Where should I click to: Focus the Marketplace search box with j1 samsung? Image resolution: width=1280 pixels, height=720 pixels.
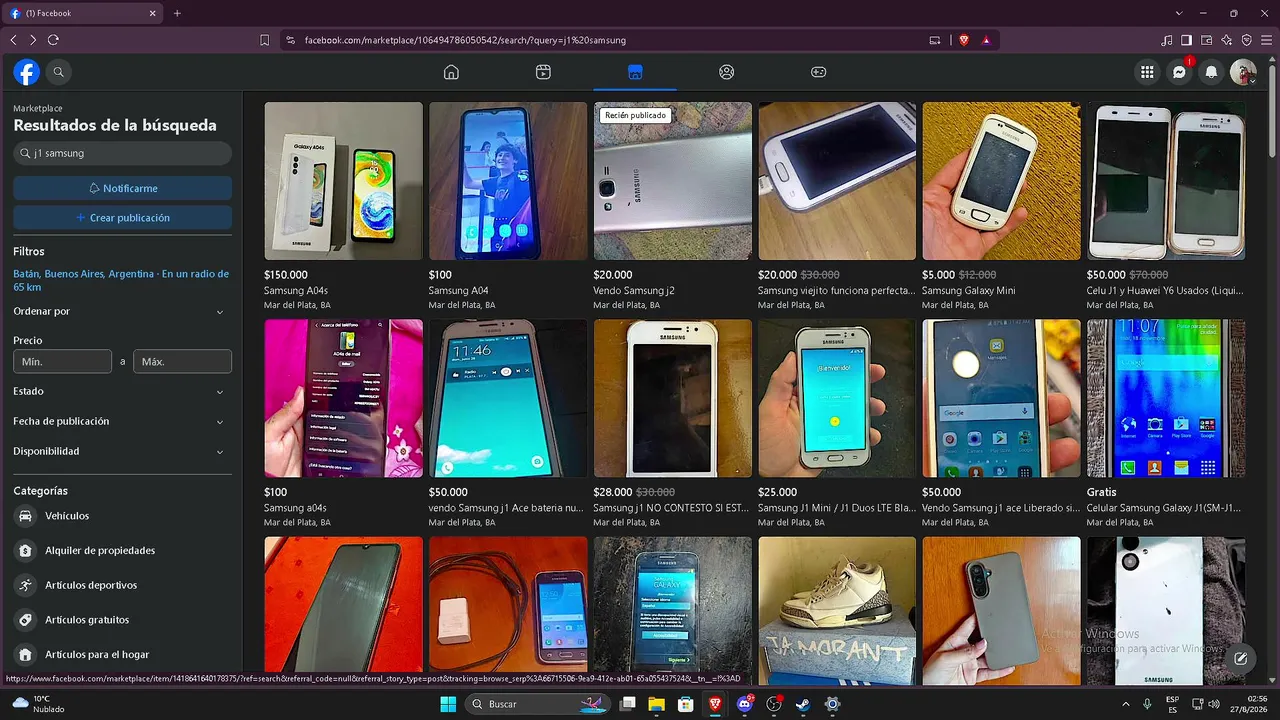(122, 154)
